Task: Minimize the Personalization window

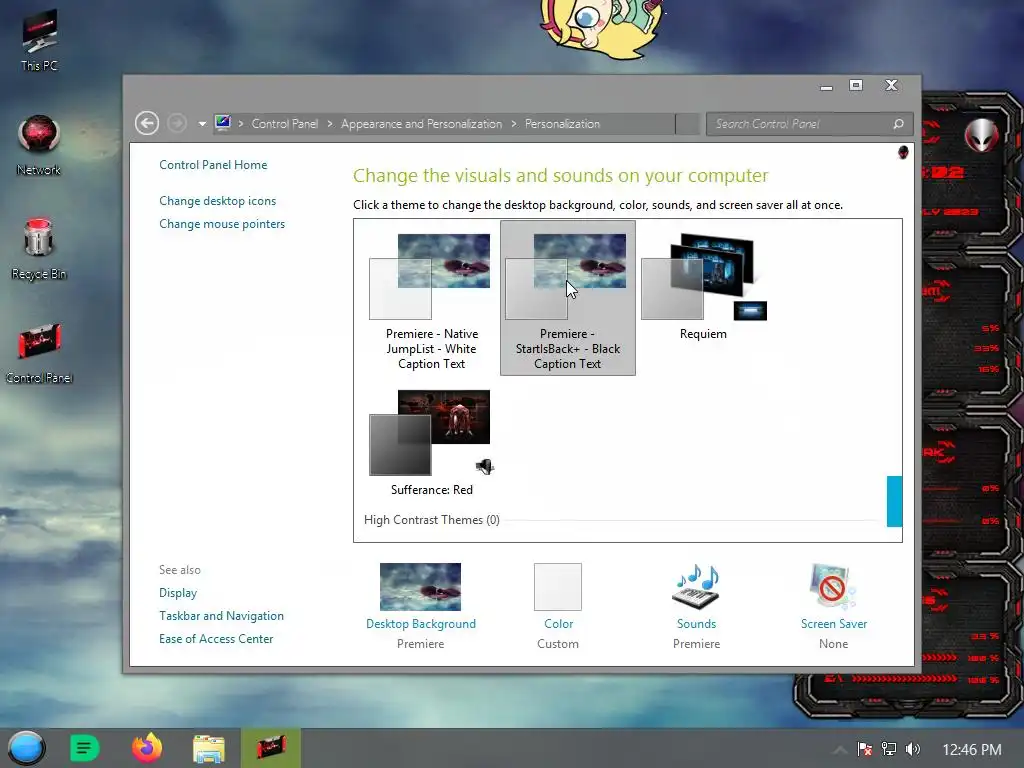Action: [826, 87]
